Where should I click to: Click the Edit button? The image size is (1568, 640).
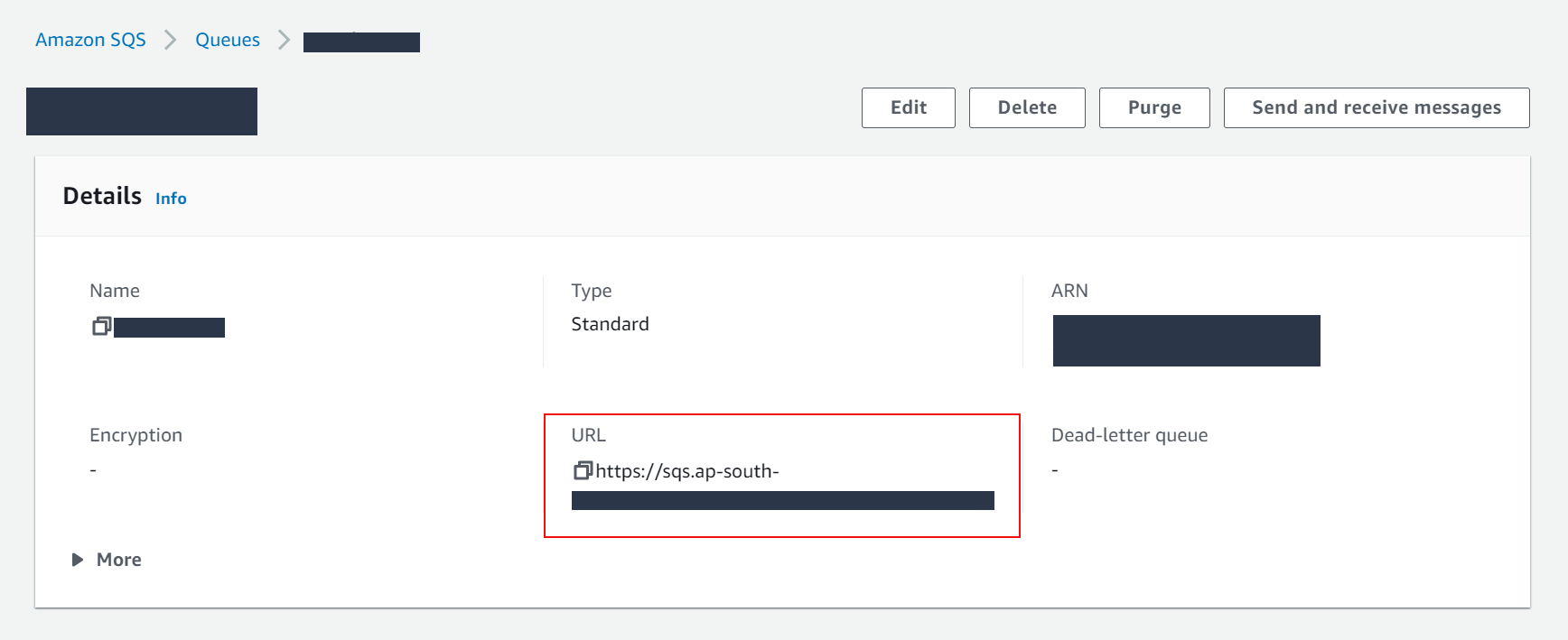[909, 107]
